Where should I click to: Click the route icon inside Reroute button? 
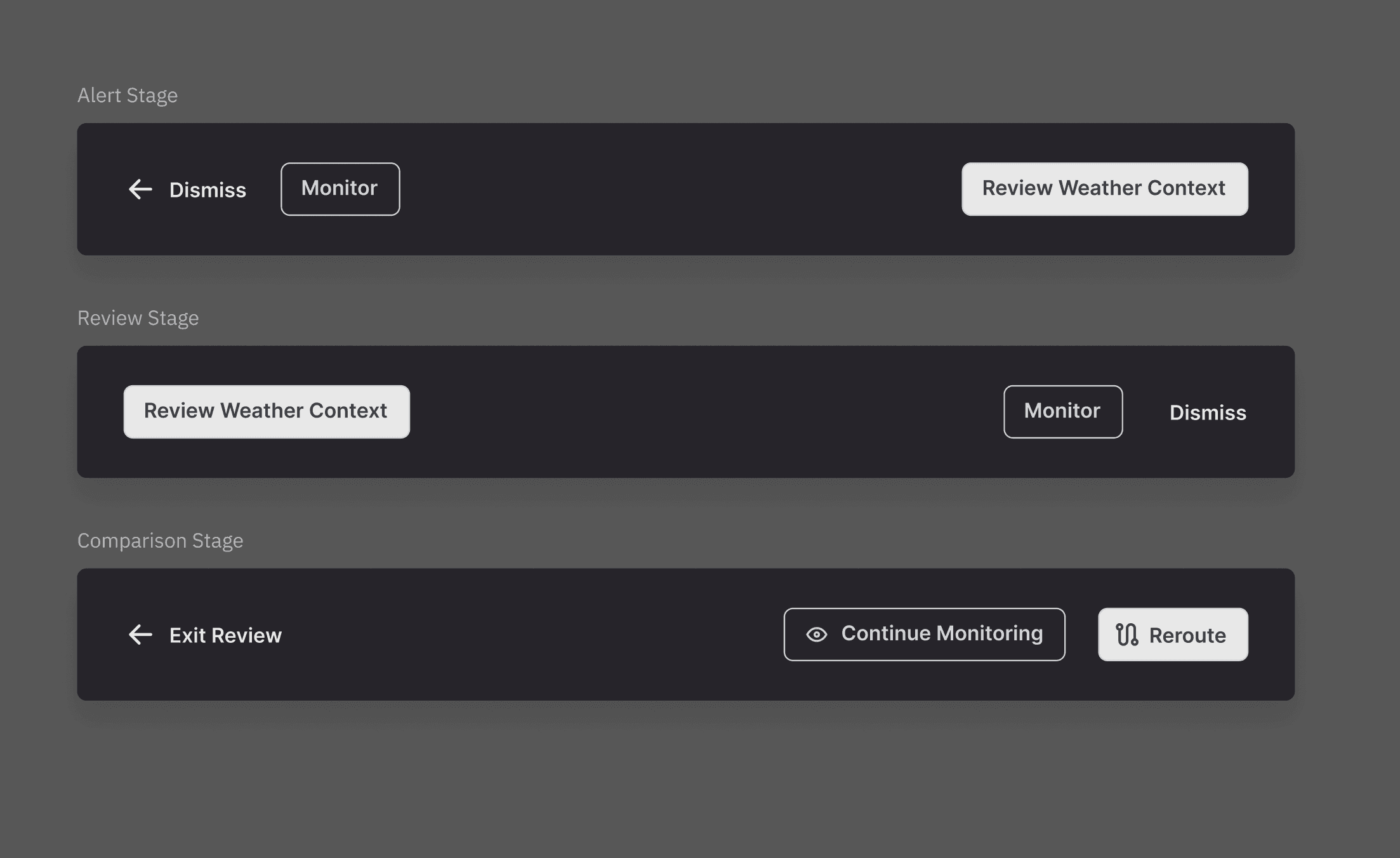tap(1127, 635)
